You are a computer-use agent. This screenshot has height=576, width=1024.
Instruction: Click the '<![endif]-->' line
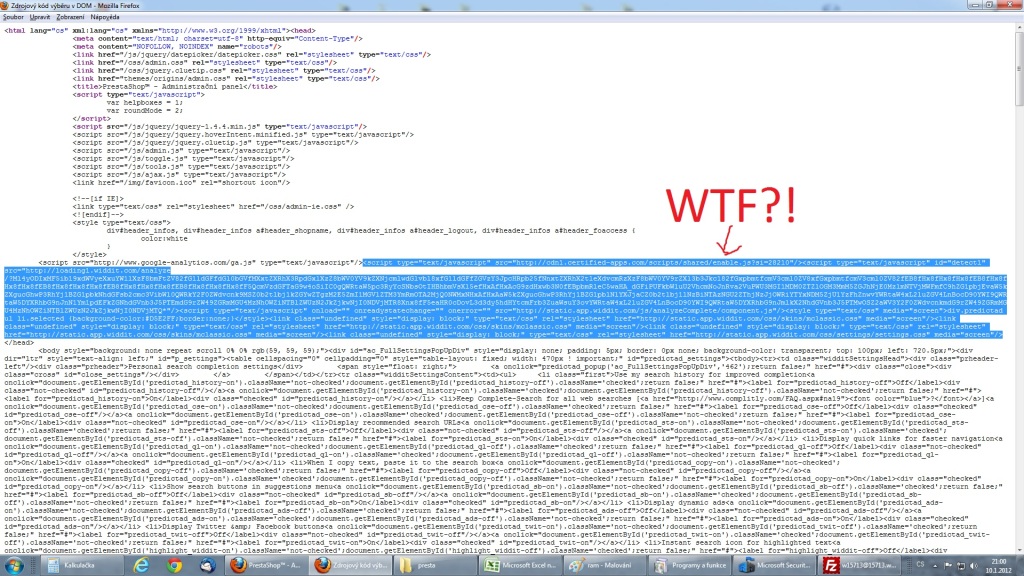click(x=98, y=214)
